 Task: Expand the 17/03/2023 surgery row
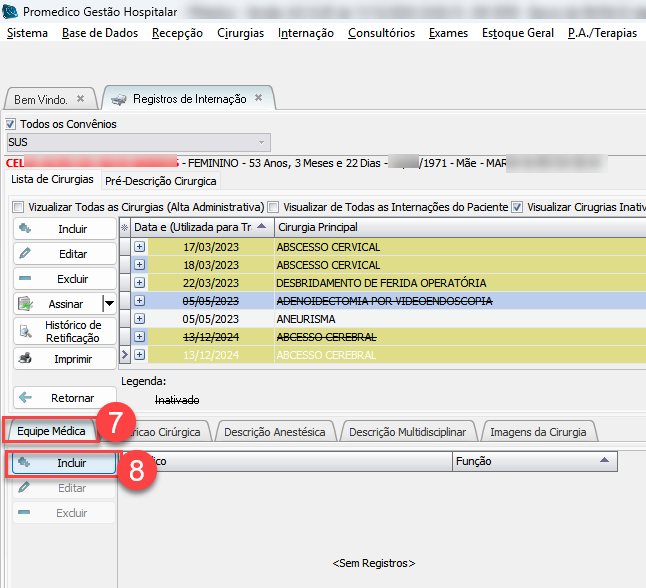139,247
